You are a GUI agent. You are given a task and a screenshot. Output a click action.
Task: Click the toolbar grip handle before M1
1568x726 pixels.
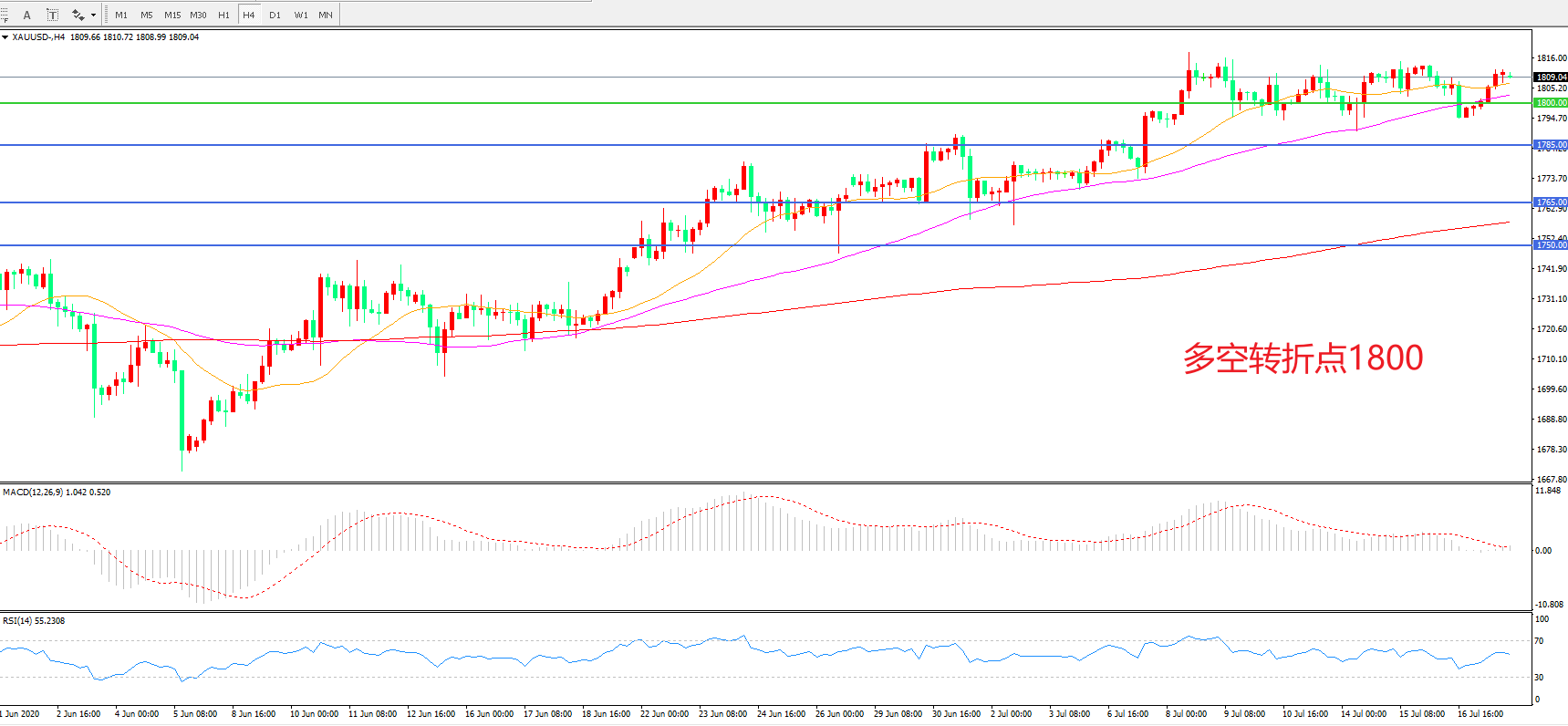107,15
